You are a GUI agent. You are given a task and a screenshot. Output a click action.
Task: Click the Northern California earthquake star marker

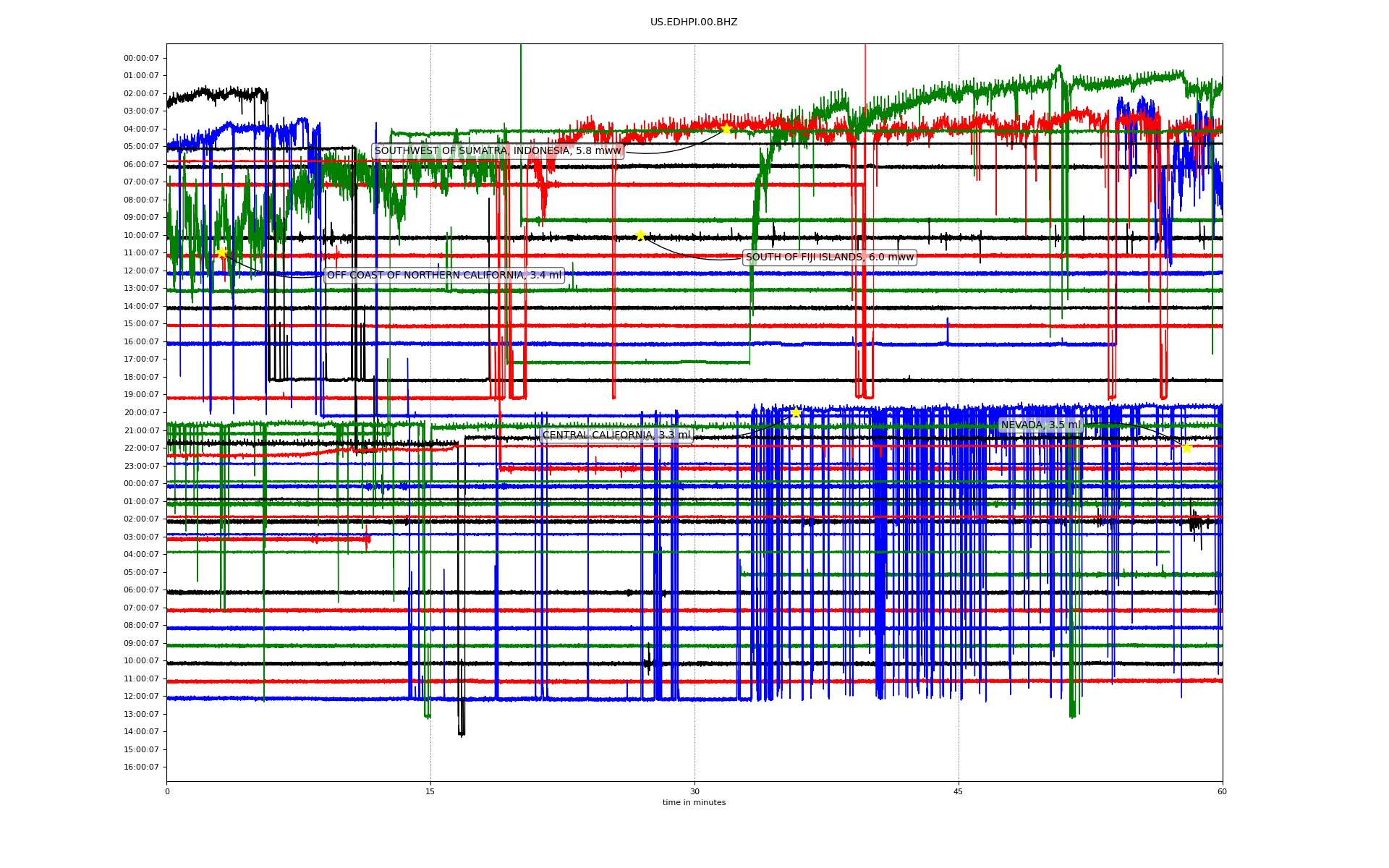click(222, 252)
